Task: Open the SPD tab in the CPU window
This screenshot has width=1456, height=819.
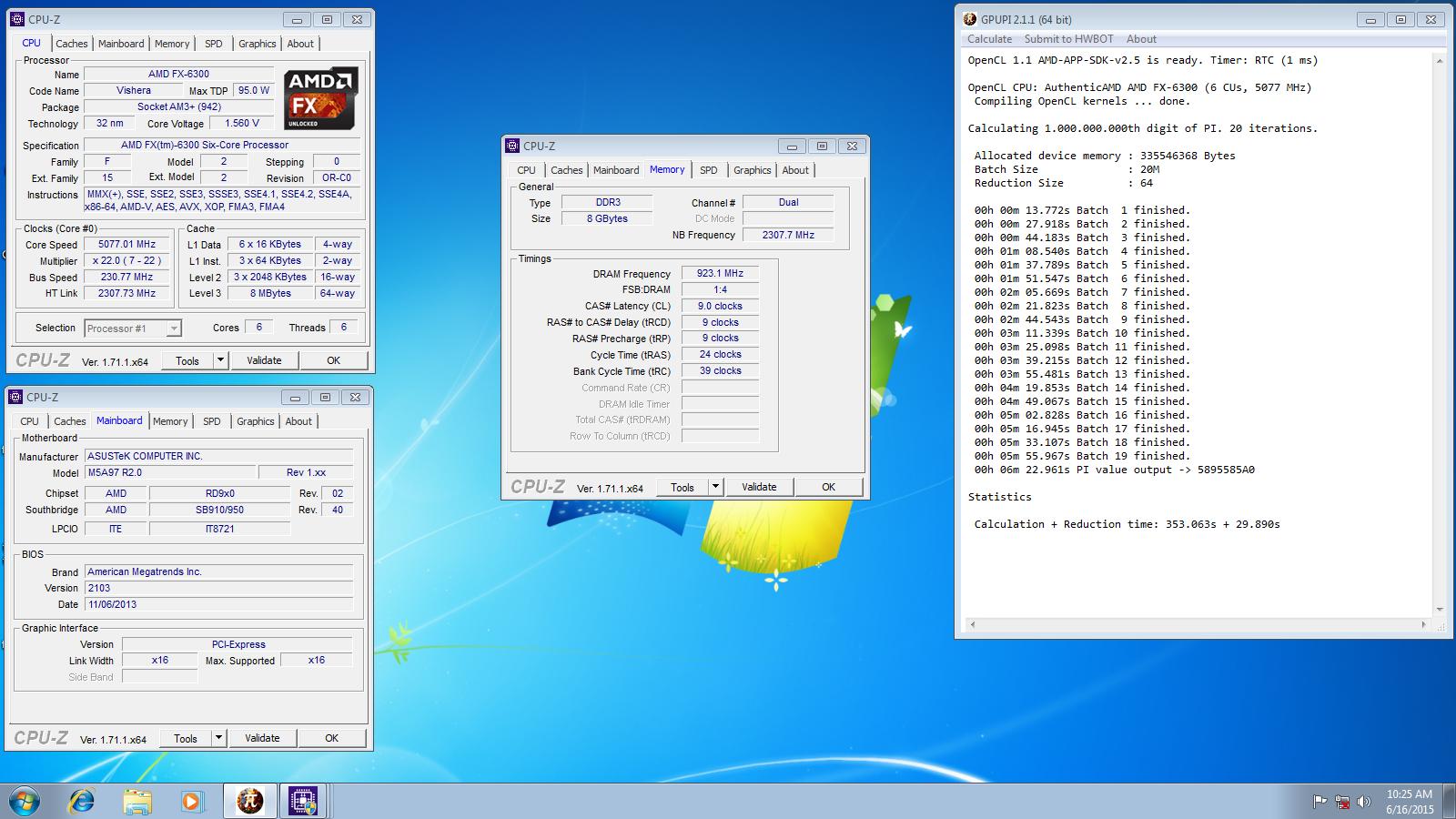Action: coord(213,44)
